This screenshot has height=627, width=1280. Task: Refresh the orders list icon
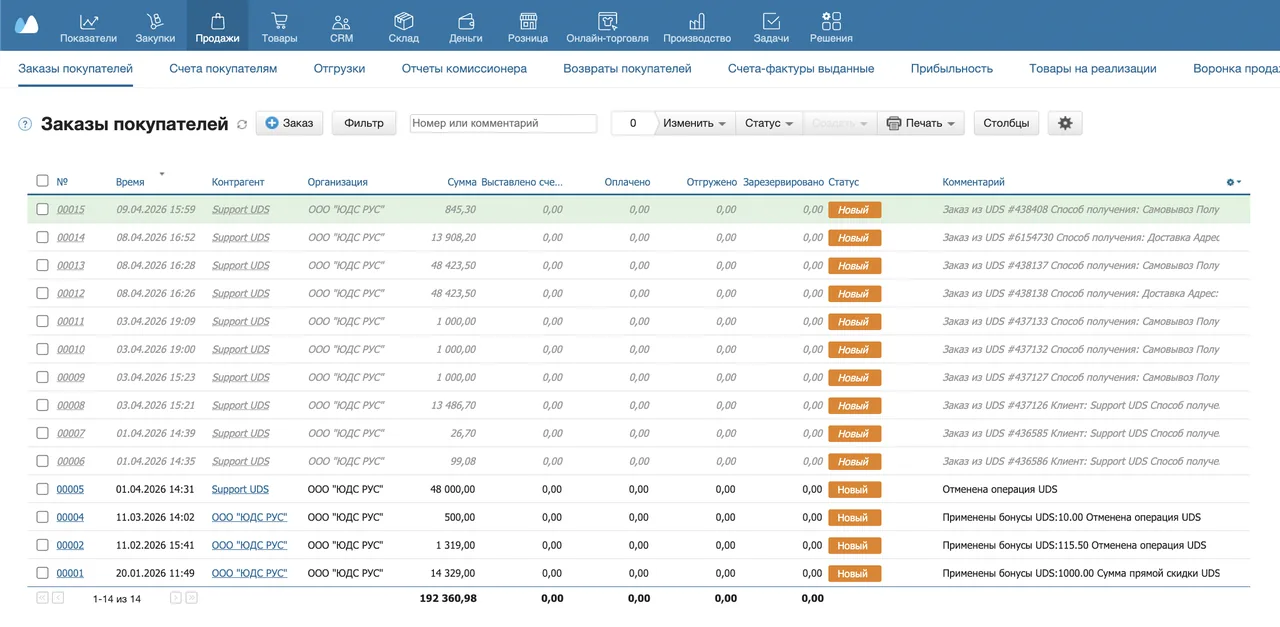click(242, 124)
